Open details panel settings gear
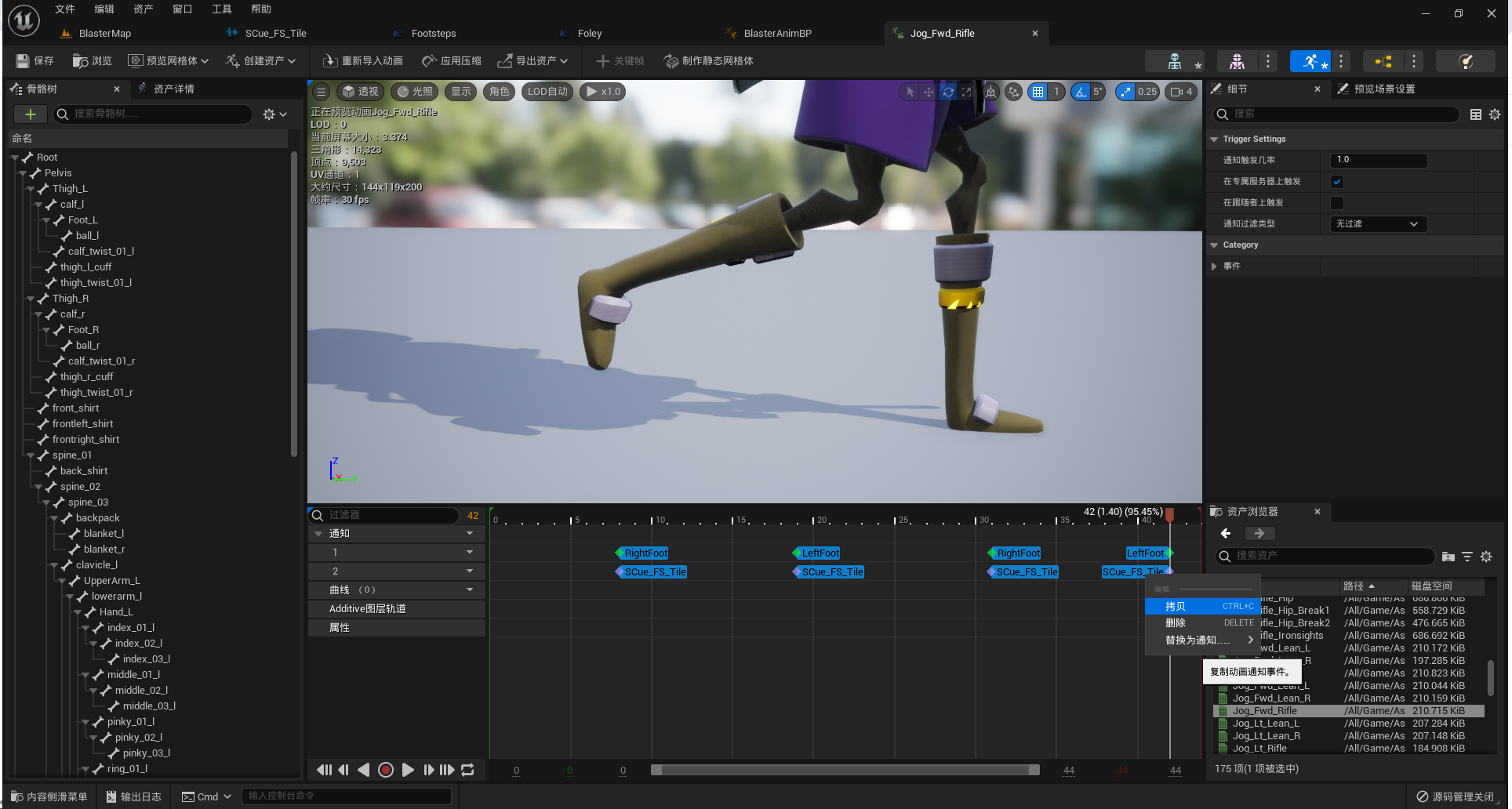 pos(1495,114)
